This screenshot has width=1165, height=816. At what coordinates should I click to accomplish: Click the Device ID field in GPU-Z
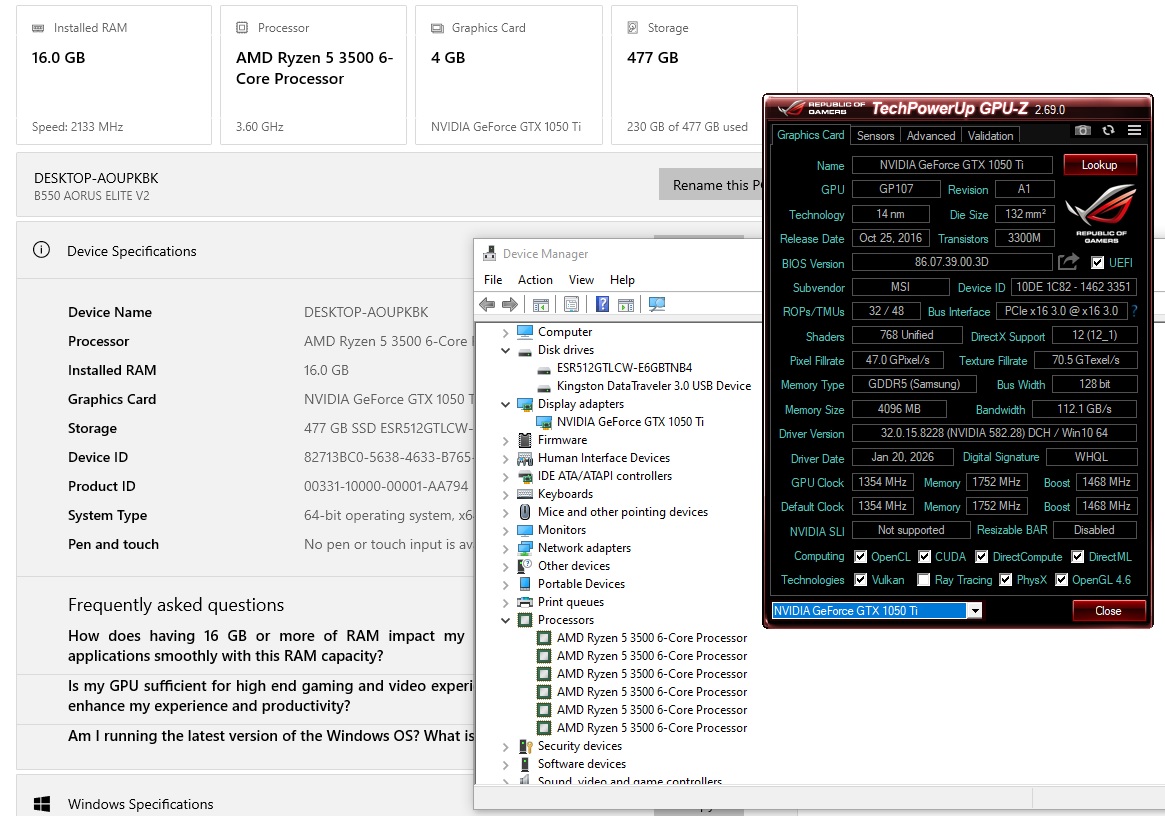[1073, 286]
